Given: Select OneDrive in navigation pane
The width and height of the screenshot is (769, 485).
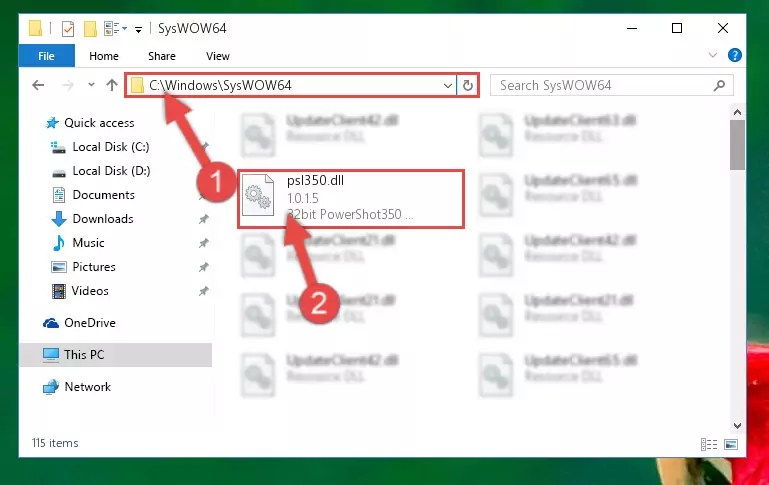Looking at the screenshot, I should tap(90, 323).
